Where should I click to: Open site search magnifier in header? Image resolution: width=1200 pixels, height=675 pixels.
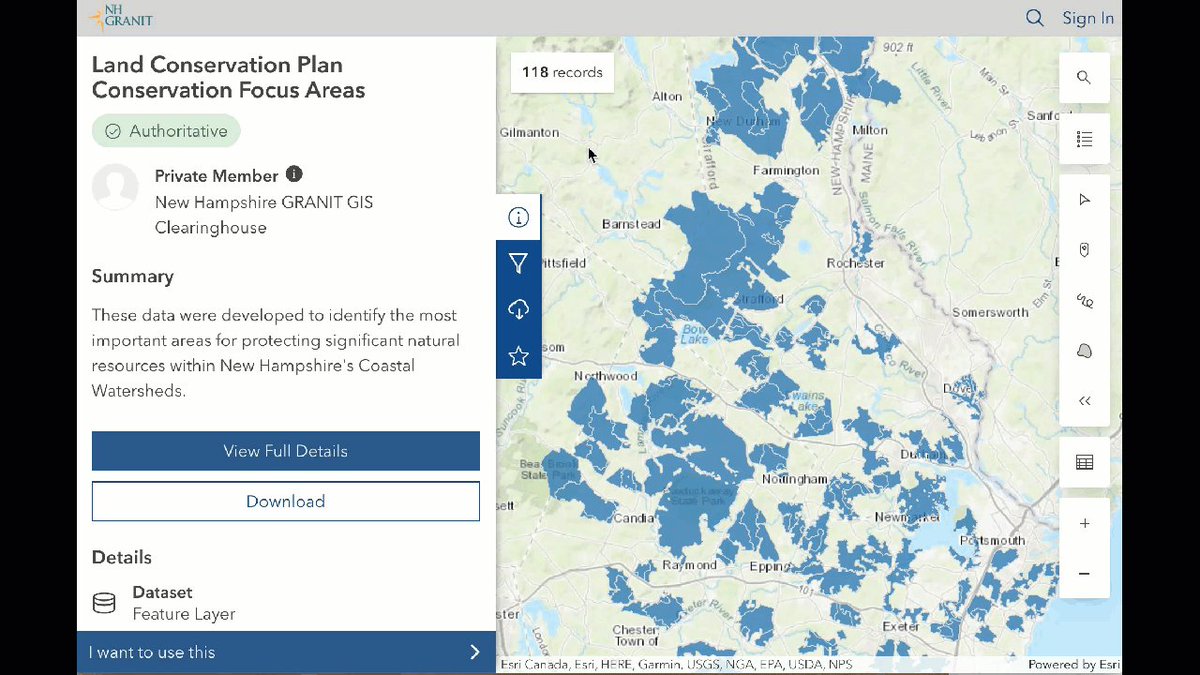(1035, 18)
